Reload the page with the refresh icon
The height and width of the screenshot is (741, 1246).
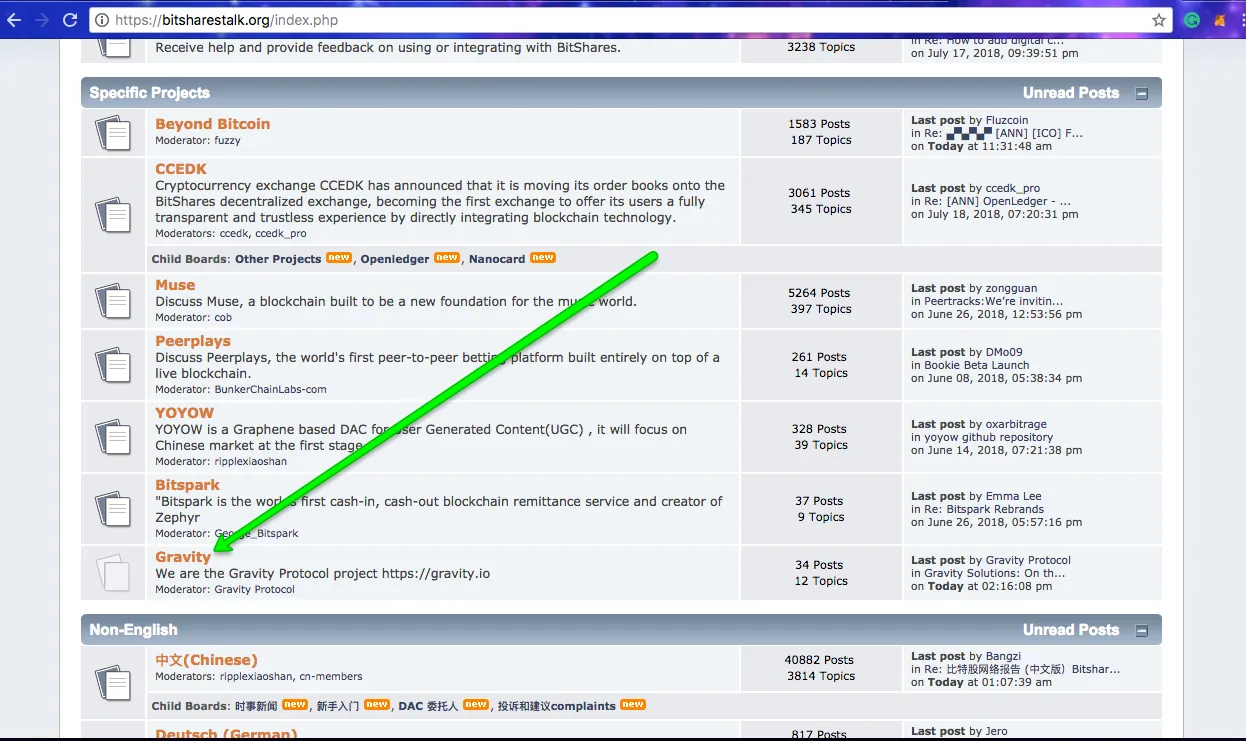pos(70,19)
